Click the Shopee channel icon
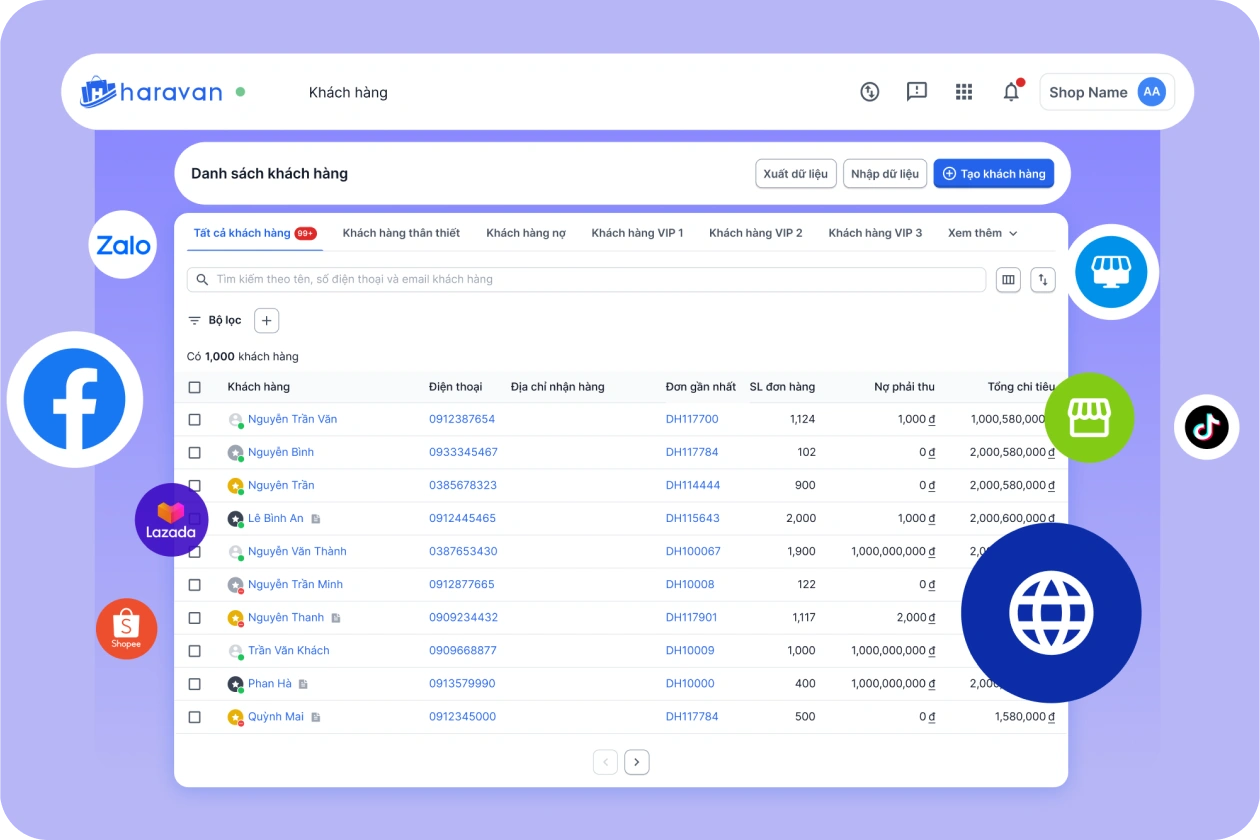The height and width of the screenshot is (840, 1260). (126, 629)
